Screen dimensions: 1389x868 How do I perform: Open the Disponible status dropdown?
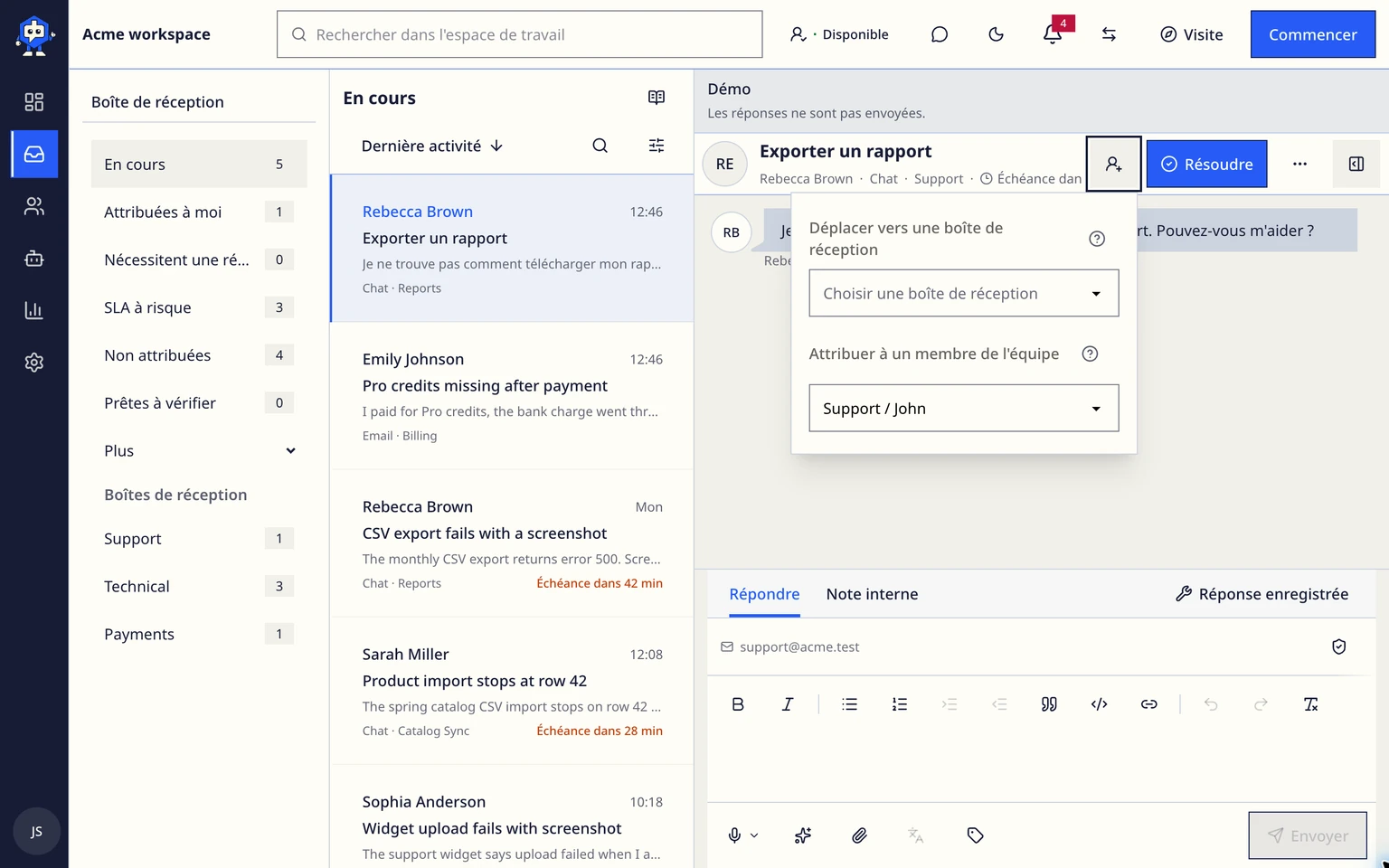pos(839,34)
